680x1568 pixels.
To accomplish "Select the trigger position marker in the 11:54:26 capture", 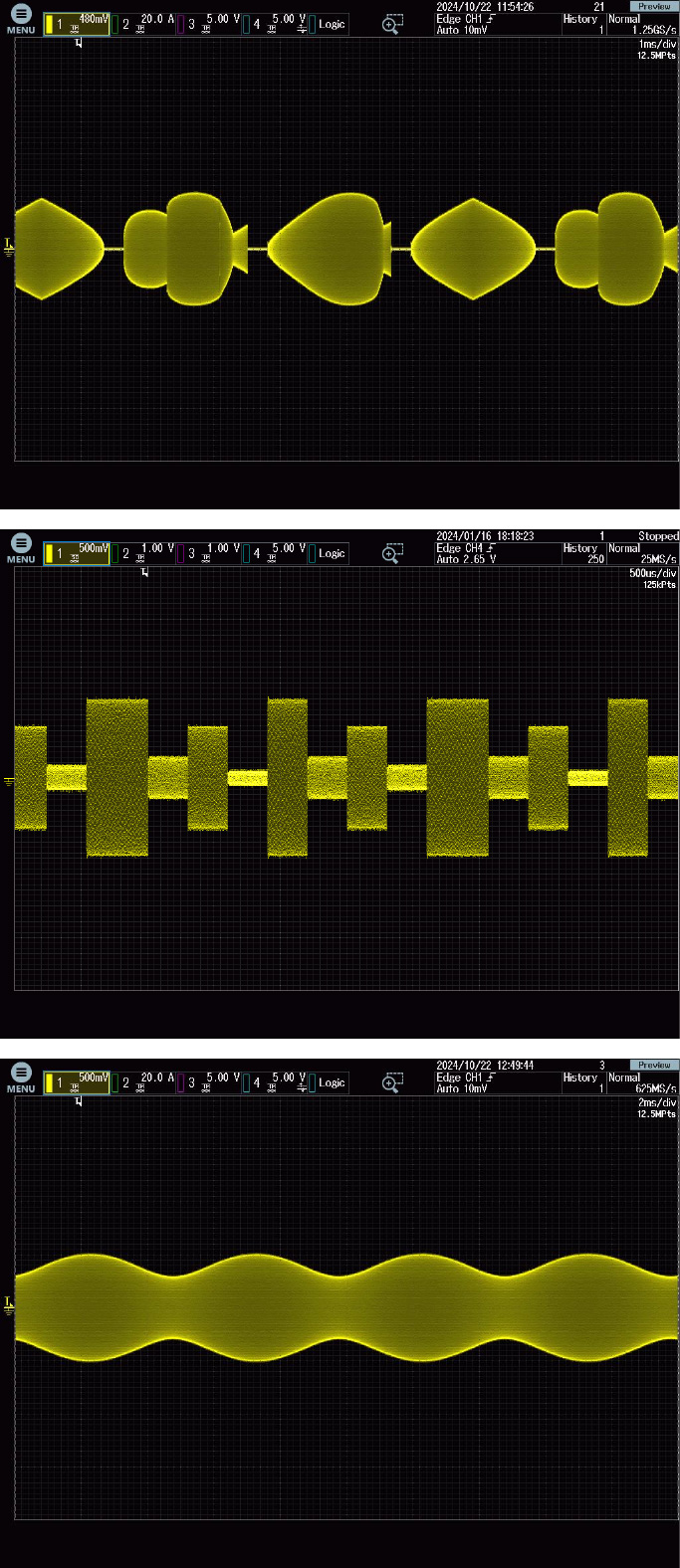I will pos(79,43).
